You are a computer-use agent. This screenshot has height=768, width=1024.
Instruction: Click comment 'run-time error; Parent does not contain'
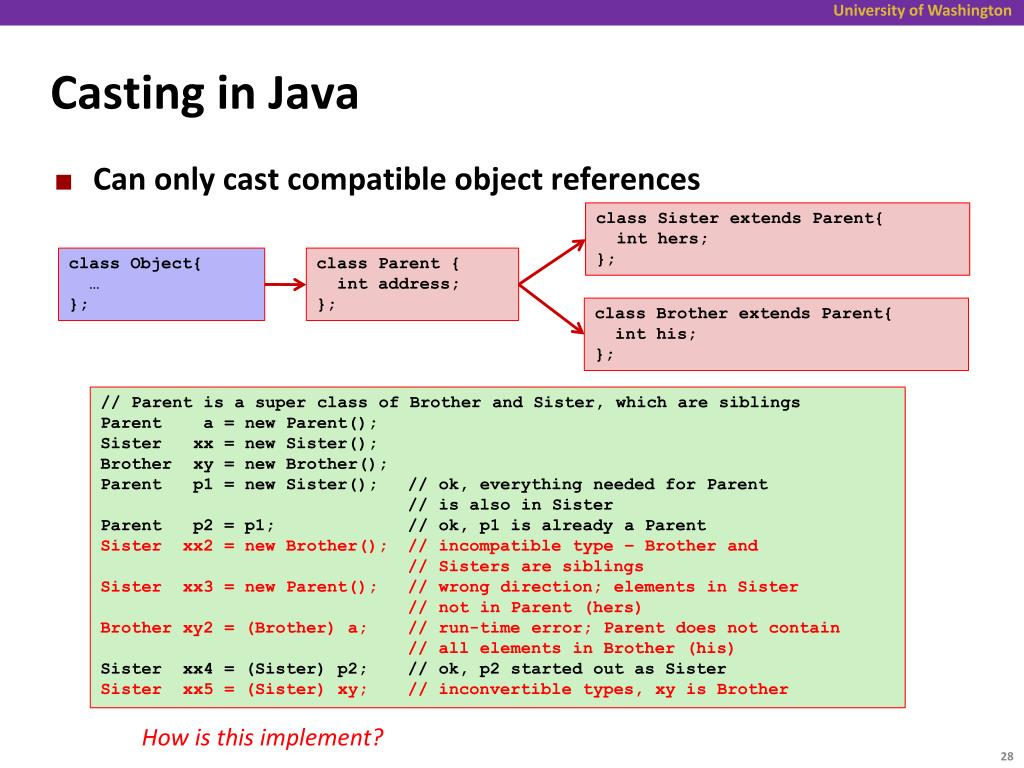[624, 628]
